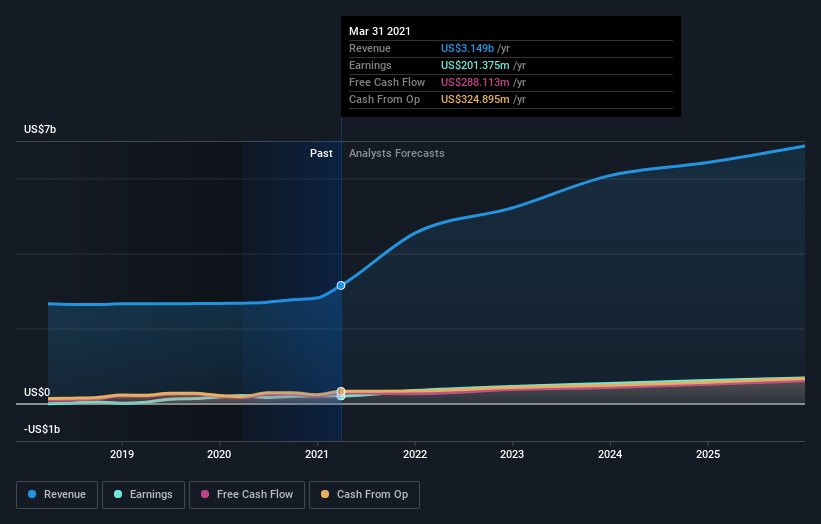Click the Free Cash Flow label in the tooltip

387,82
